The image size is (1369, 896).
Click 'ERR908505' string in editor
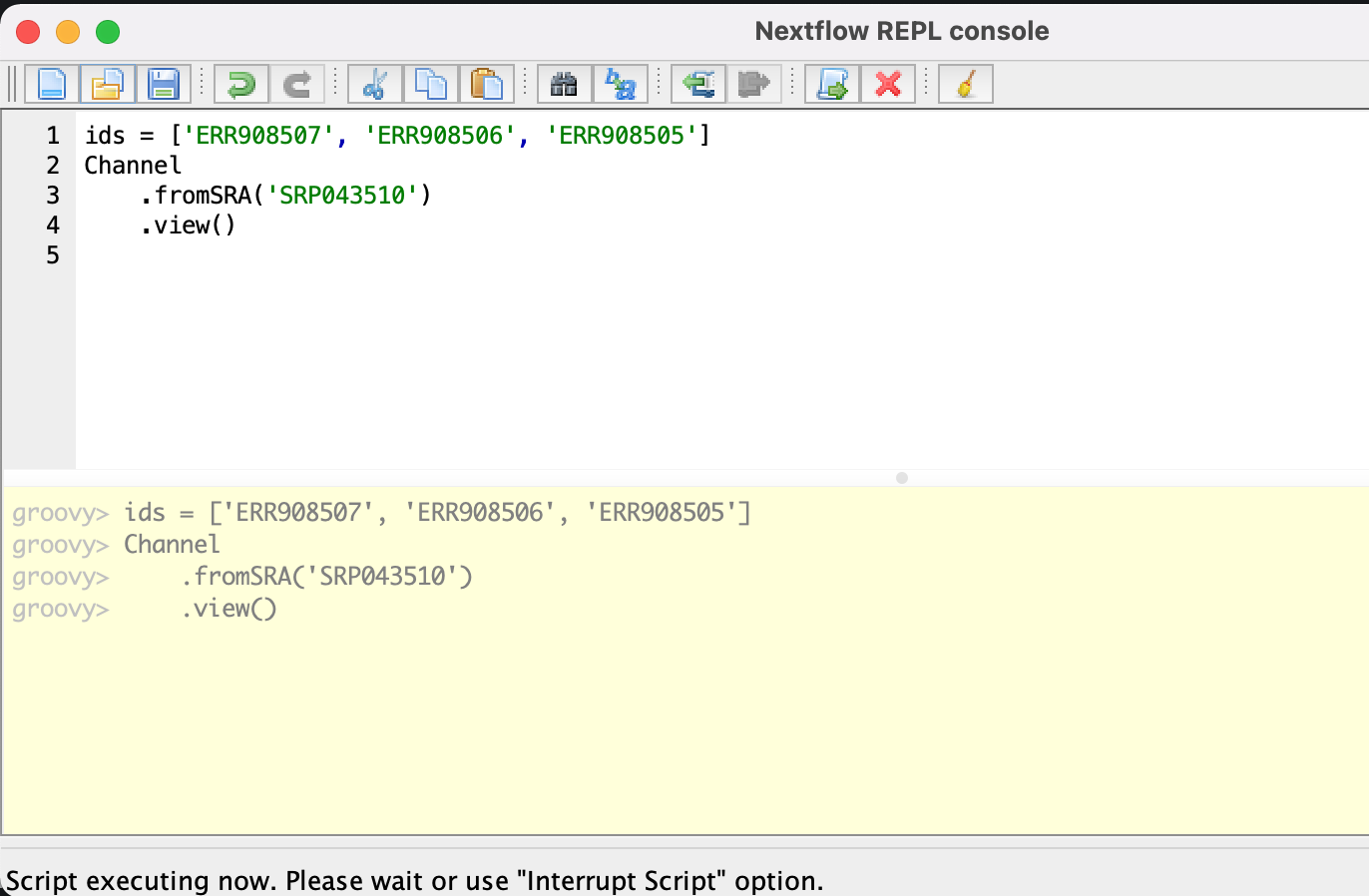[x=622, y=135]
